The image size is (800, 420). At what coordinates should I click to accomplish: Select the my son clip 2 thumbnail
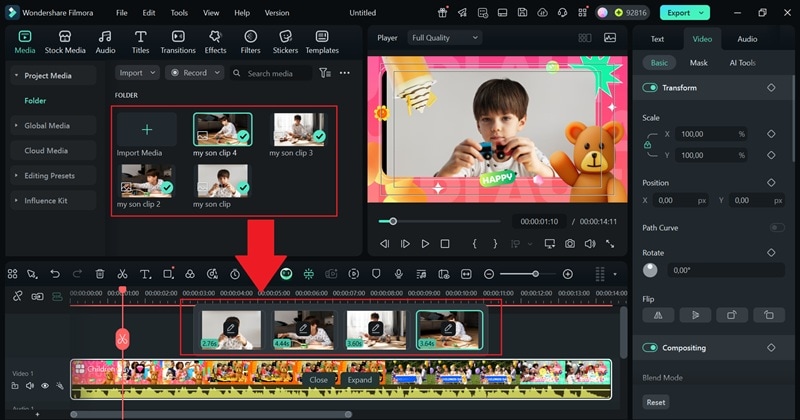(x=146, y=181)
